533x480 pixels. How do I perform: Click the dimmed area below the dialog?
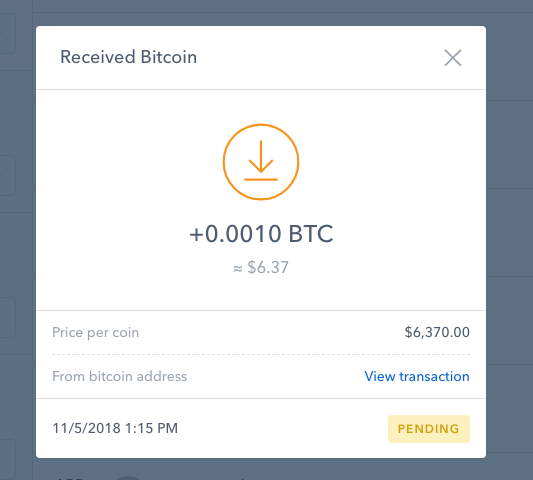point(261,469)
